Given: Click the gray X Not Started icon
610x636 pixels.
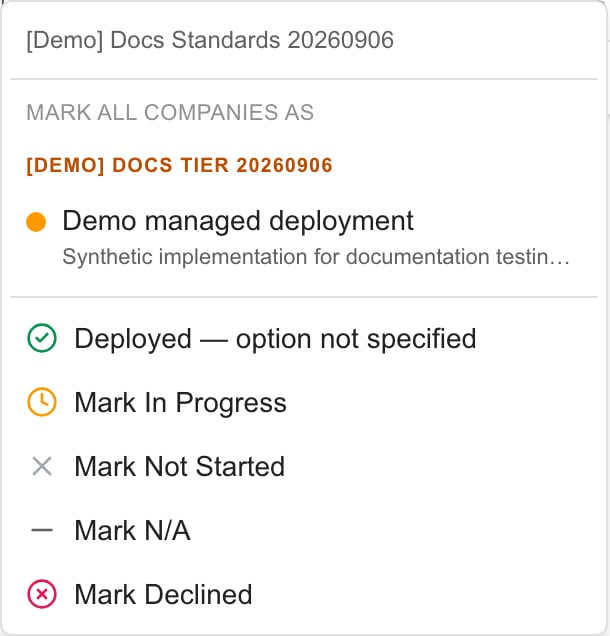Looking at the screenshot, I should tap(42, 466).
